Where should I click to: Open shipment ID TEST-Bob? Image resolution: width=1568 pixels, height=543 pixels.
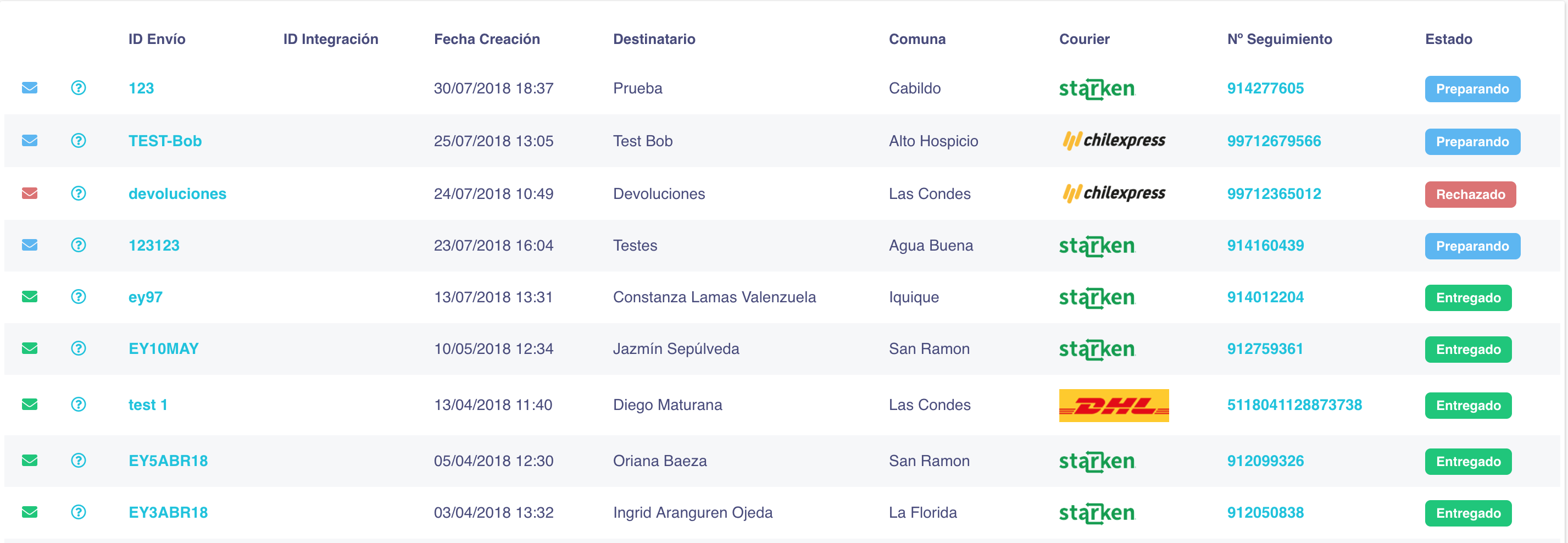tap(165, 141)
